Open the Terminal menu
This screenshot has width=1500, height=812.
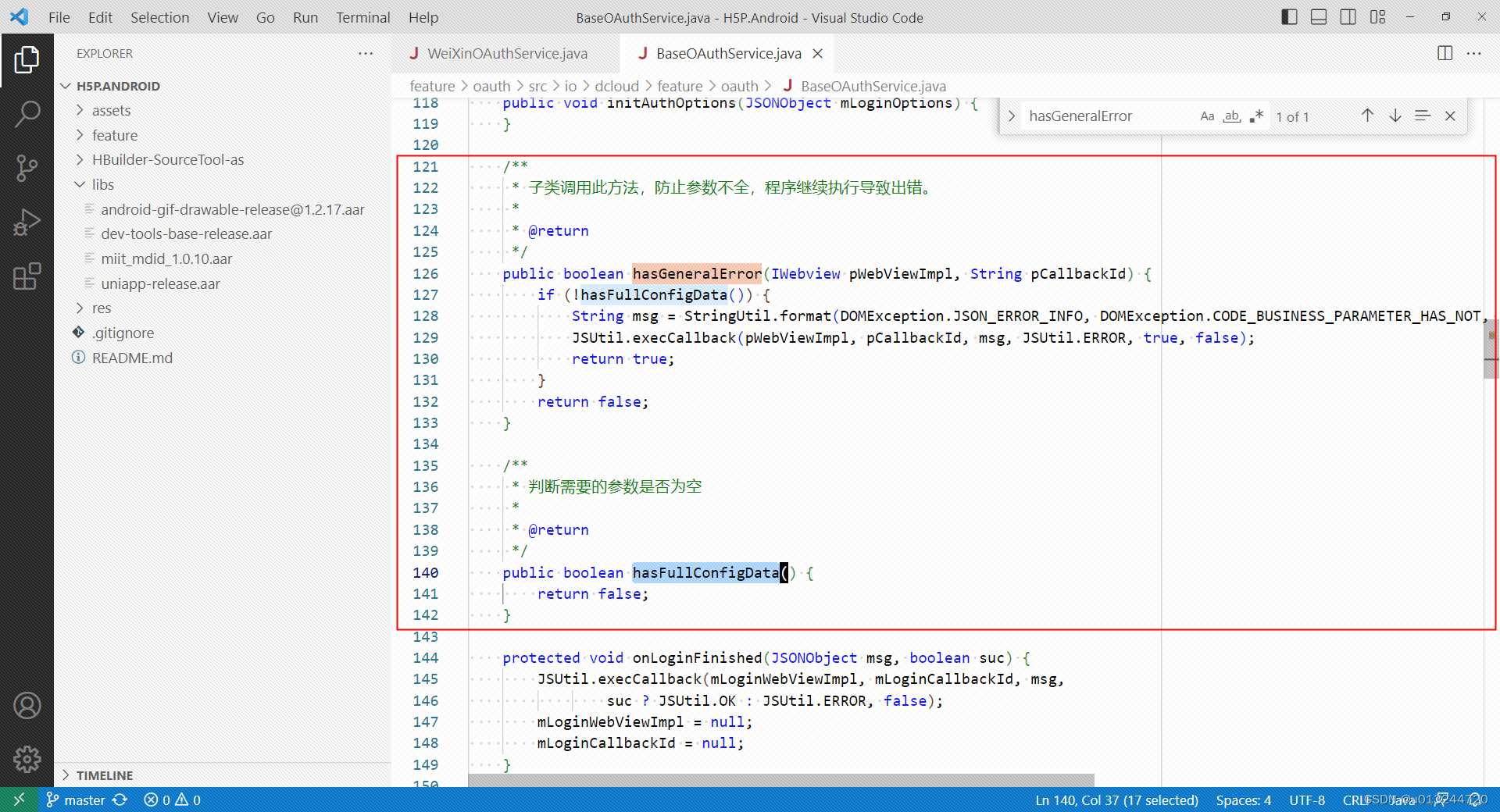[362, 17]
